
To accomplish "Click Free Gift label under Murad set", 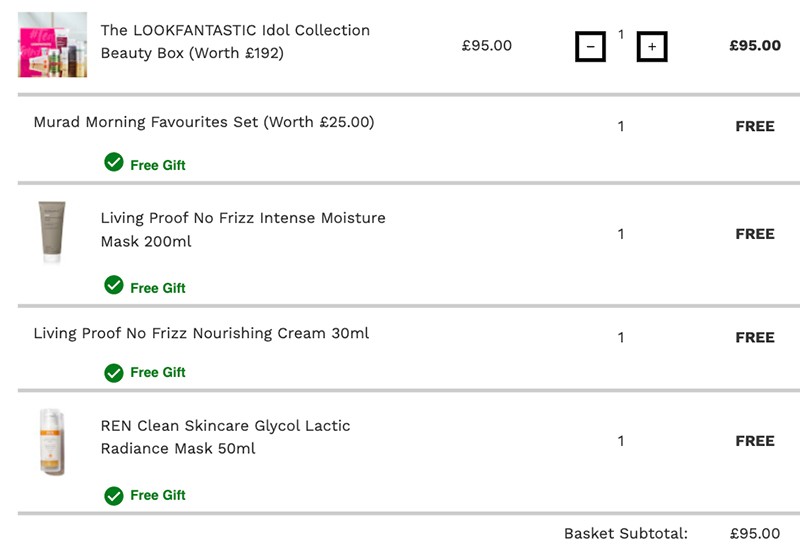I will click(x=158, y=165).
